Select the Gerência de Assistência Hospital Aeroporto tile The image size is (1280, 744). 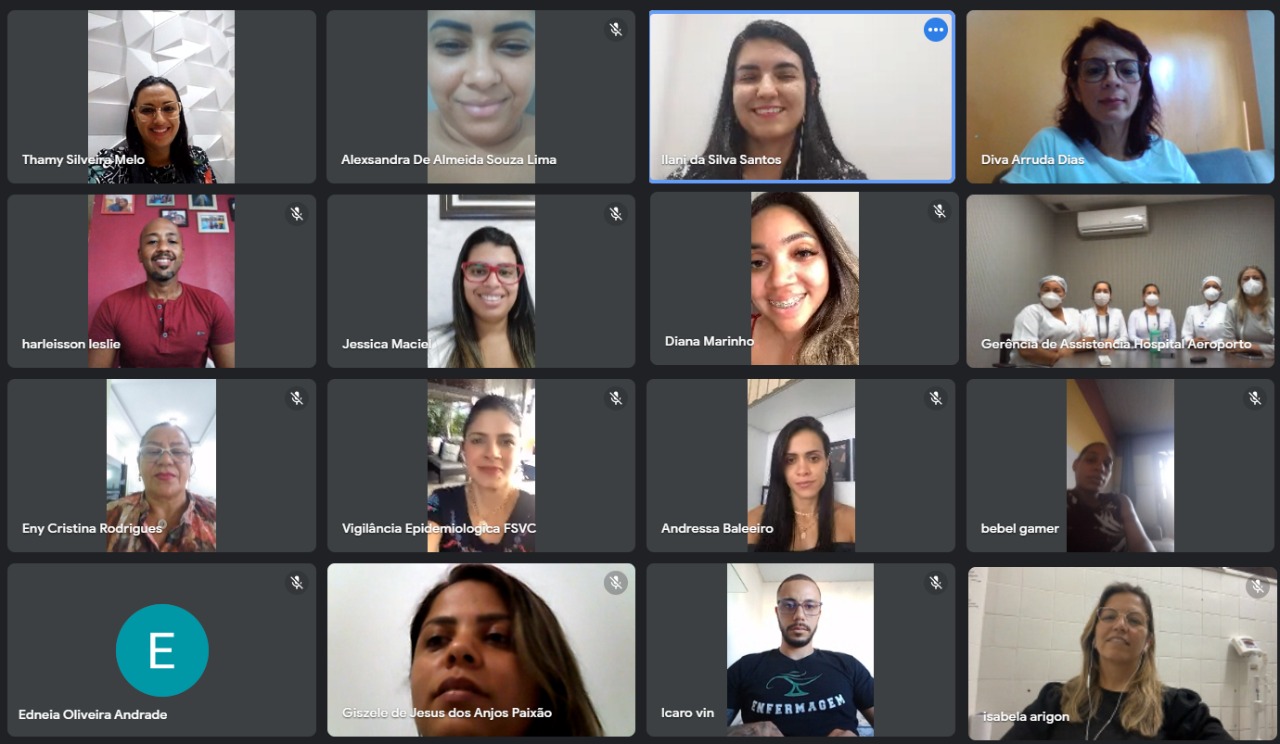(x=1121, y=281)
